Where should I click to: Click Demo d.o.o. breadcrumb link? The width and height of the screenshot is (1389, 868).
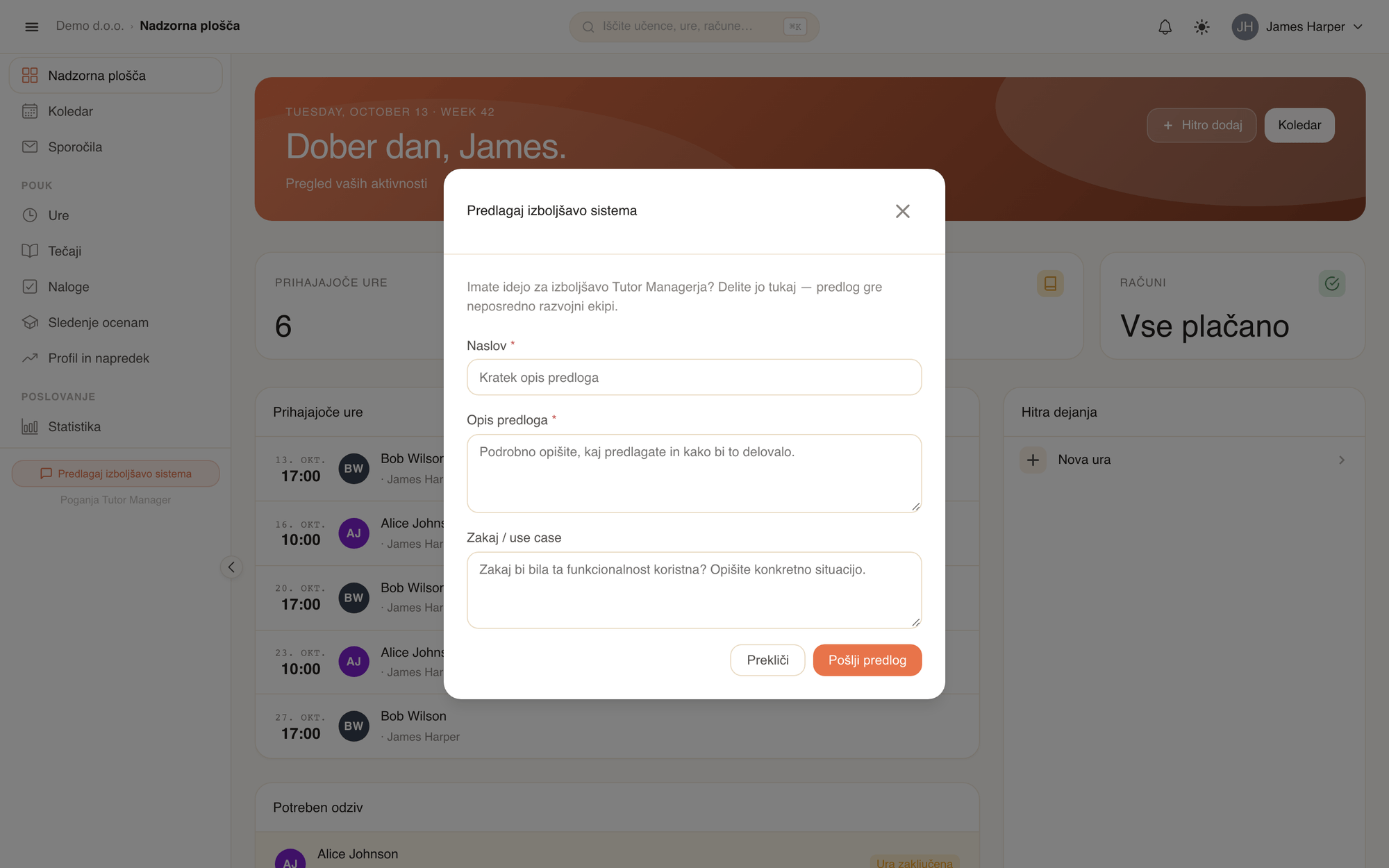(90, 26)
